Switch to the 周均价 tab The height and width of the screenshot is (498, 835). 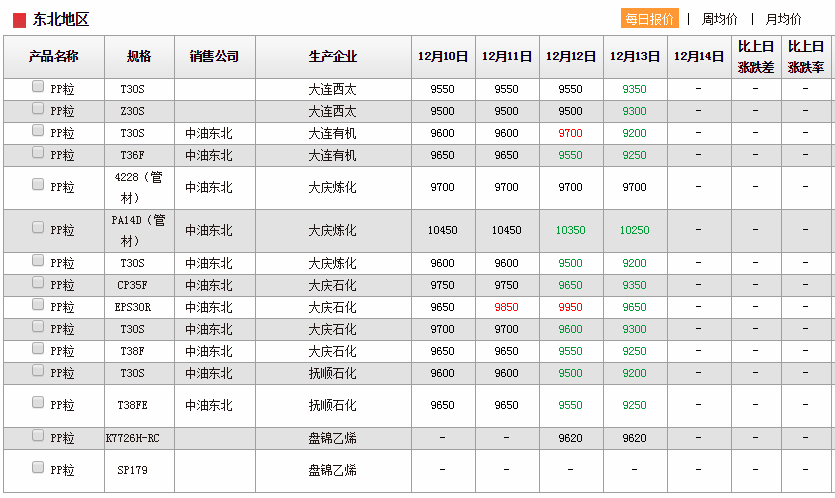[719, 19]
